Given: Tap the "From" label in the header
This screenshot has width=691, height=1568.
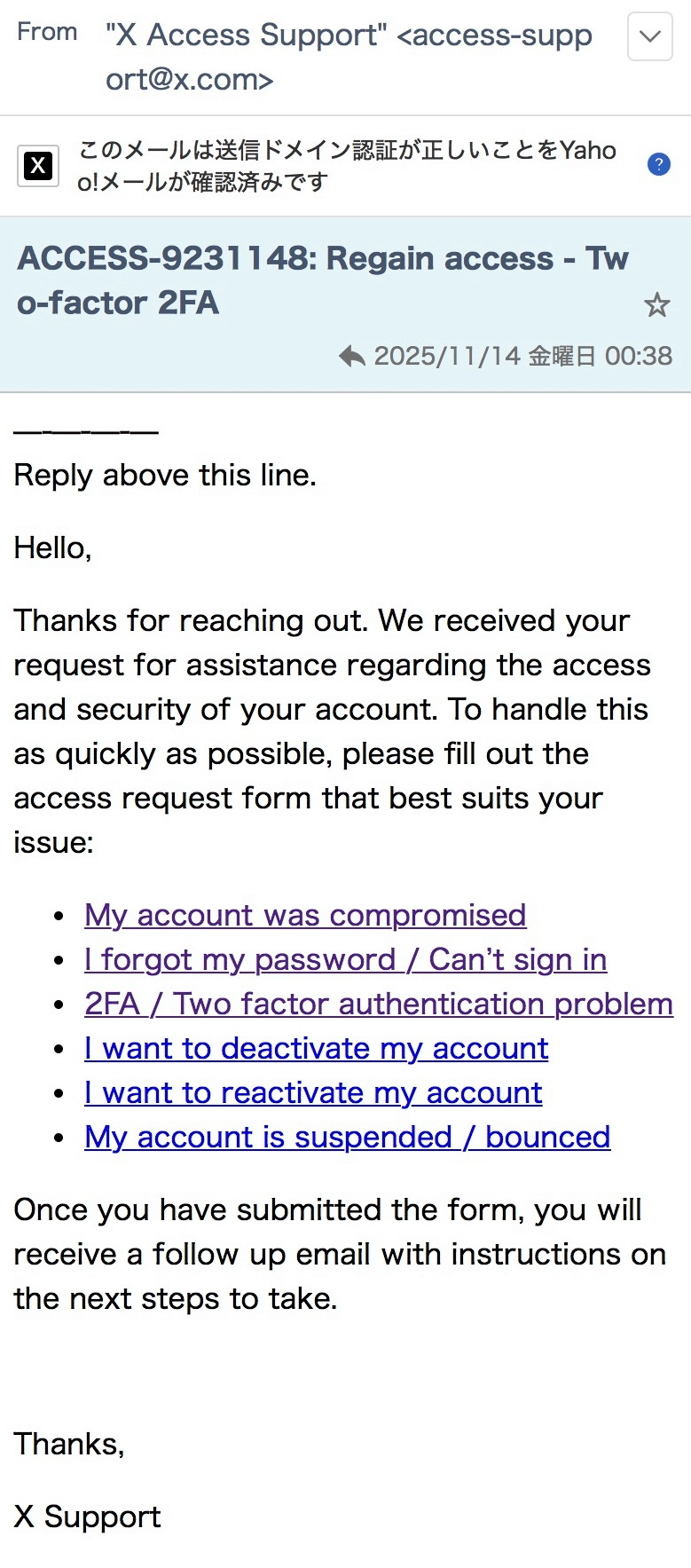Looking at the screenshot, I should [x=47, y=32].
